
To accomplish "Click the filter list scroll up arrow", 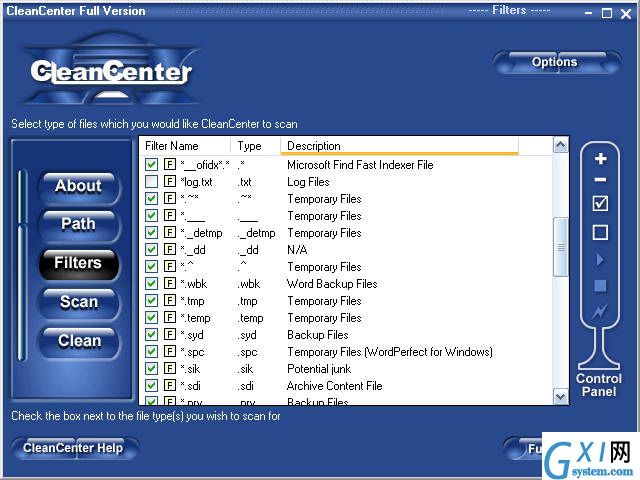I will coord(560,145).
